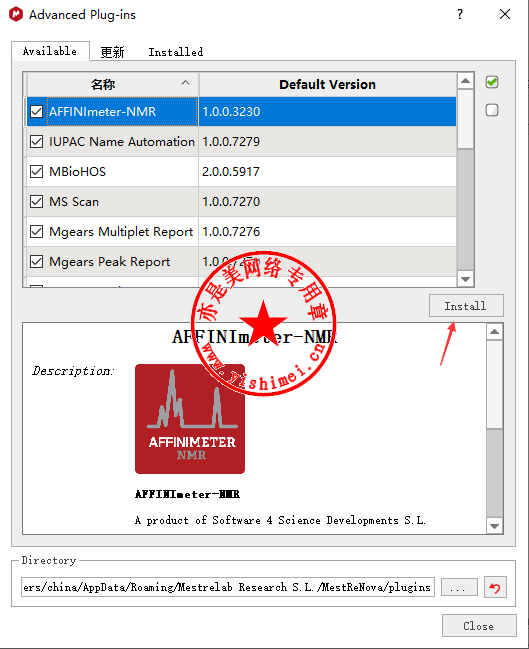The height and width of the screenshot is (649, 529).
Task: Click version cell 1.0.0.7276
Action: [327, 231]
